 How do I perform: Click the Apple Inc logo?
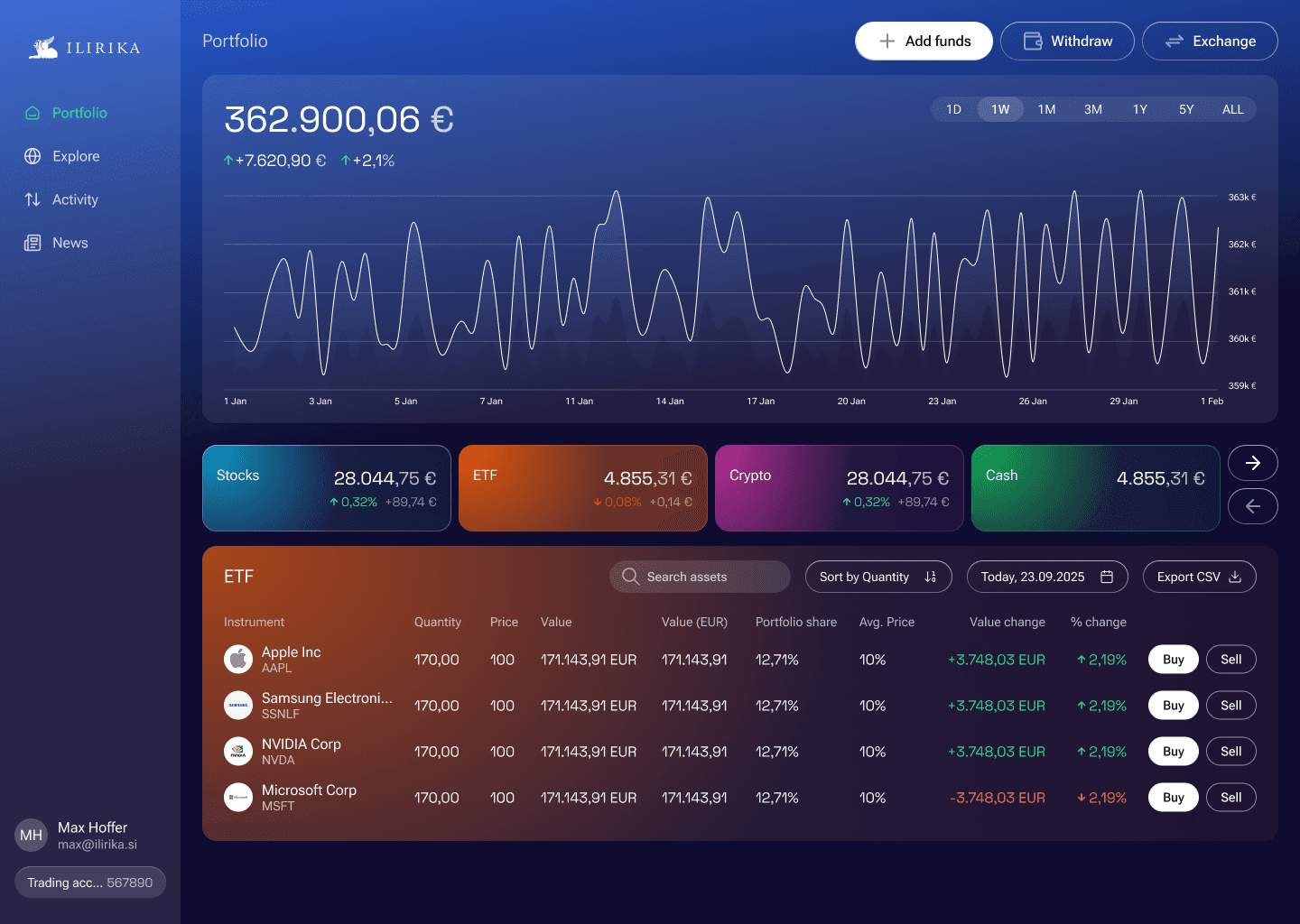[238, 660]
